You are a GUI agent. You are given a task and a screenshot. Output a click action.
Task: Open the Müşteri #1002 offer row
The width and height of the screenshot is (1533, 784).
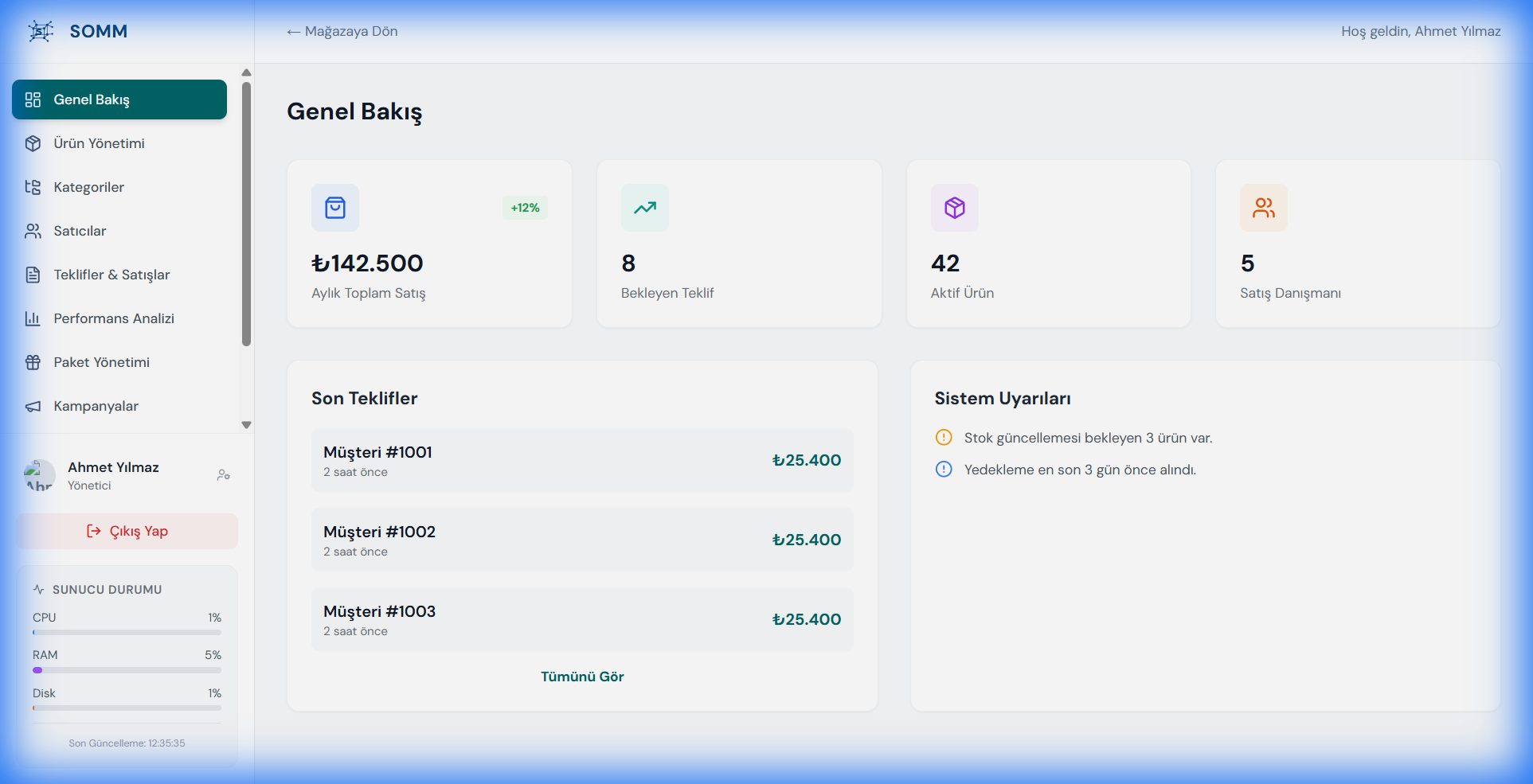click(582, 540)
